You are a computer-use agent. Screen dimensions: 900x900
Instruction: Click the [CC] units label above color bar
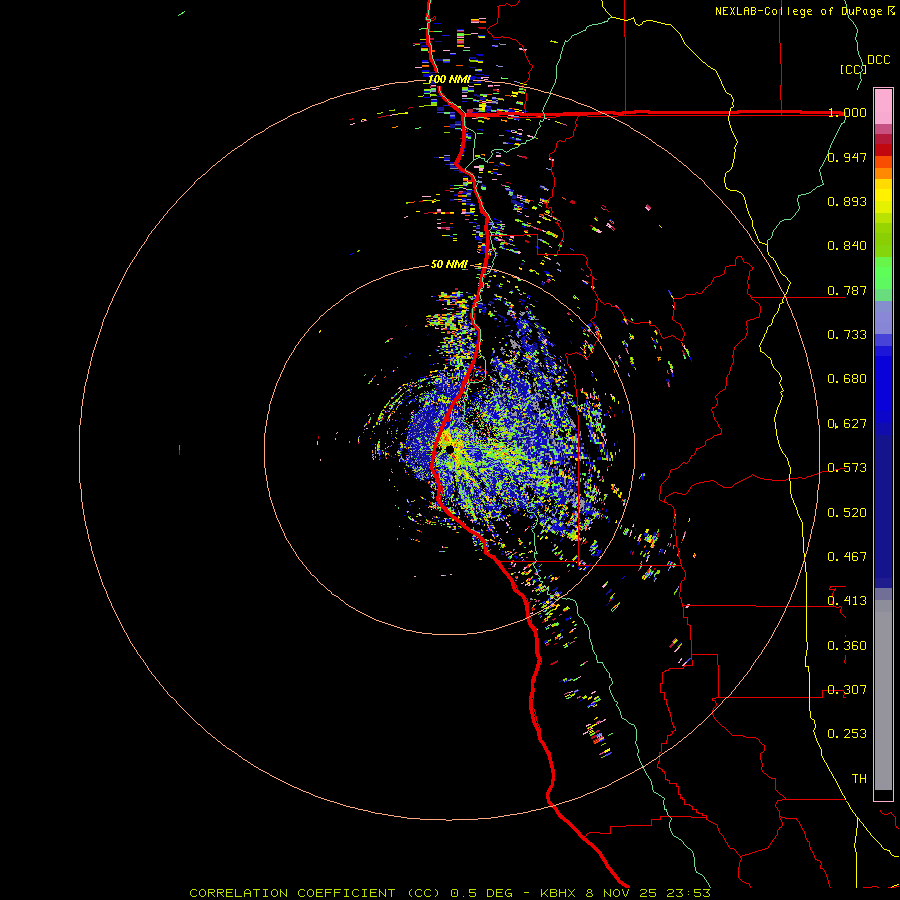[853, 69]
